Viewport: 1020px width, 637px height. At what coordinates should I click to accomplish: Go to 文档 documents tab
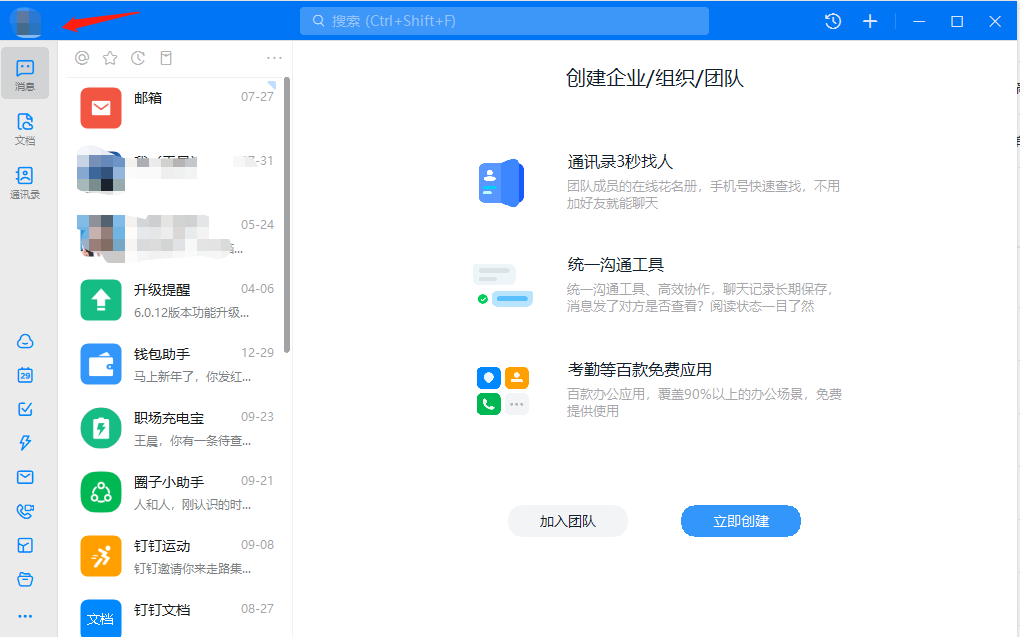click(26, 129)
